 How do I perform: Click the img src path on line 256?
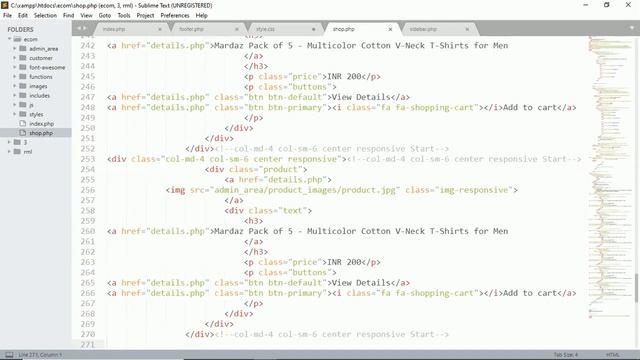click(x=304, y=190)
